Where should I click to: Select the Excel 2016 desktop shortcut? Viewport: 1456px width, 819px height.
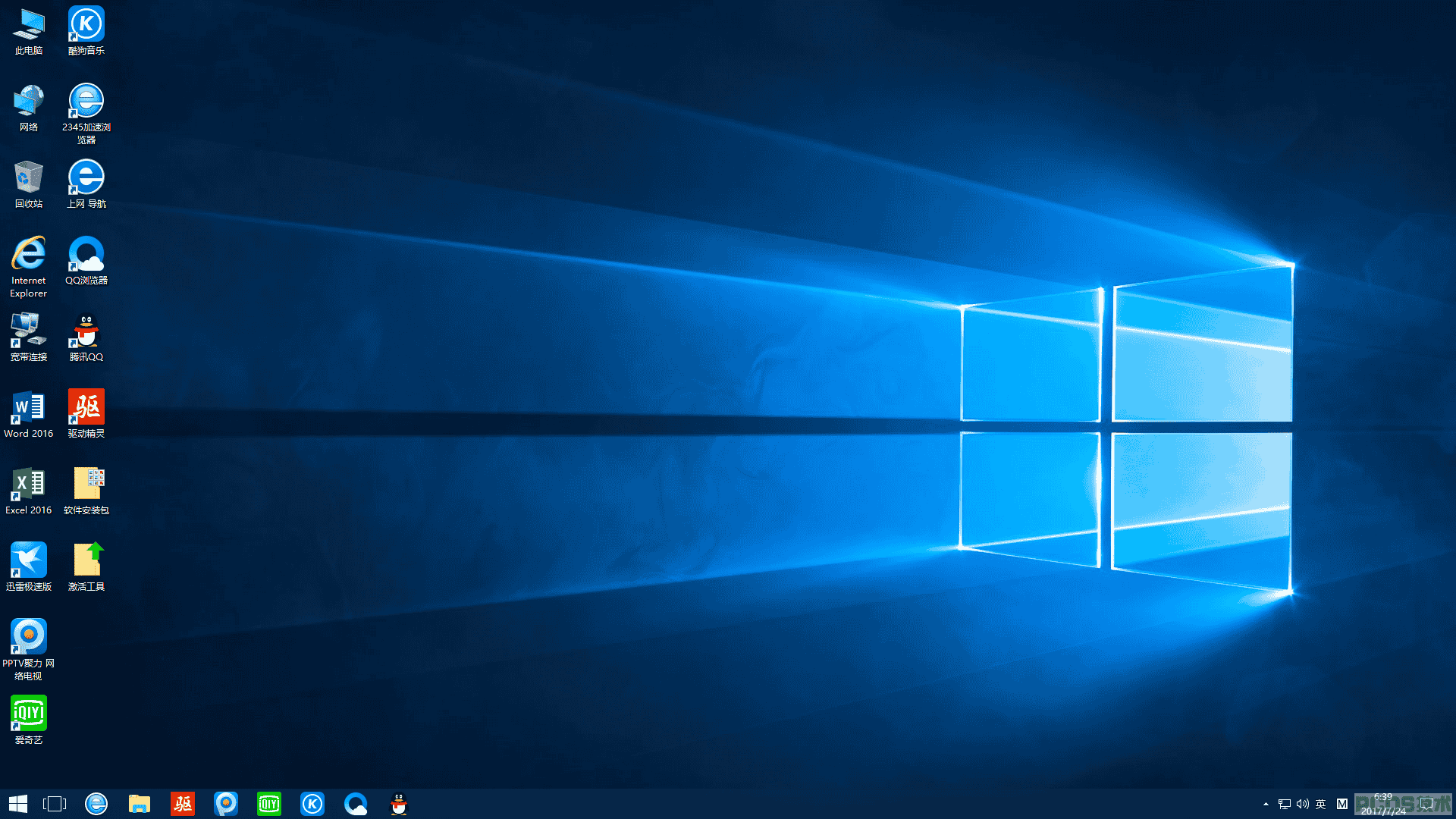coord(29,491)
